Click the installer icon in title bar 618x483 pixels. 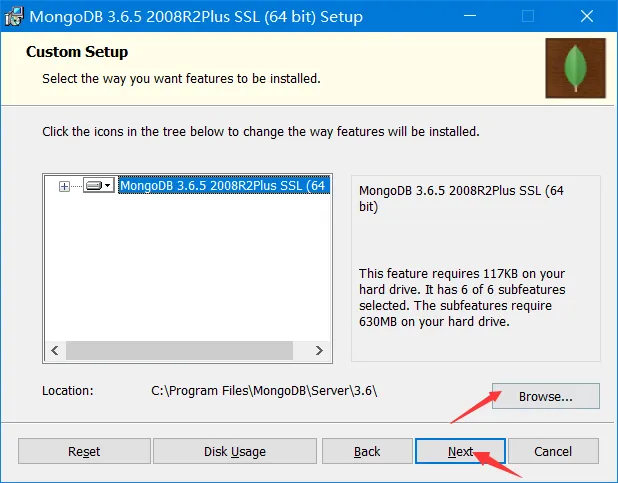click(14, 17)
